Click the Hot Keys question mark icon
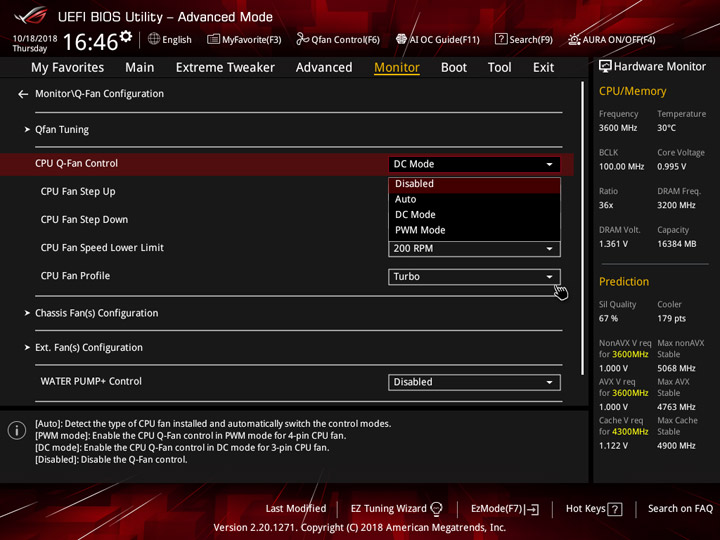The width and height of the screenshot is (720, 540). click(615, 509)
